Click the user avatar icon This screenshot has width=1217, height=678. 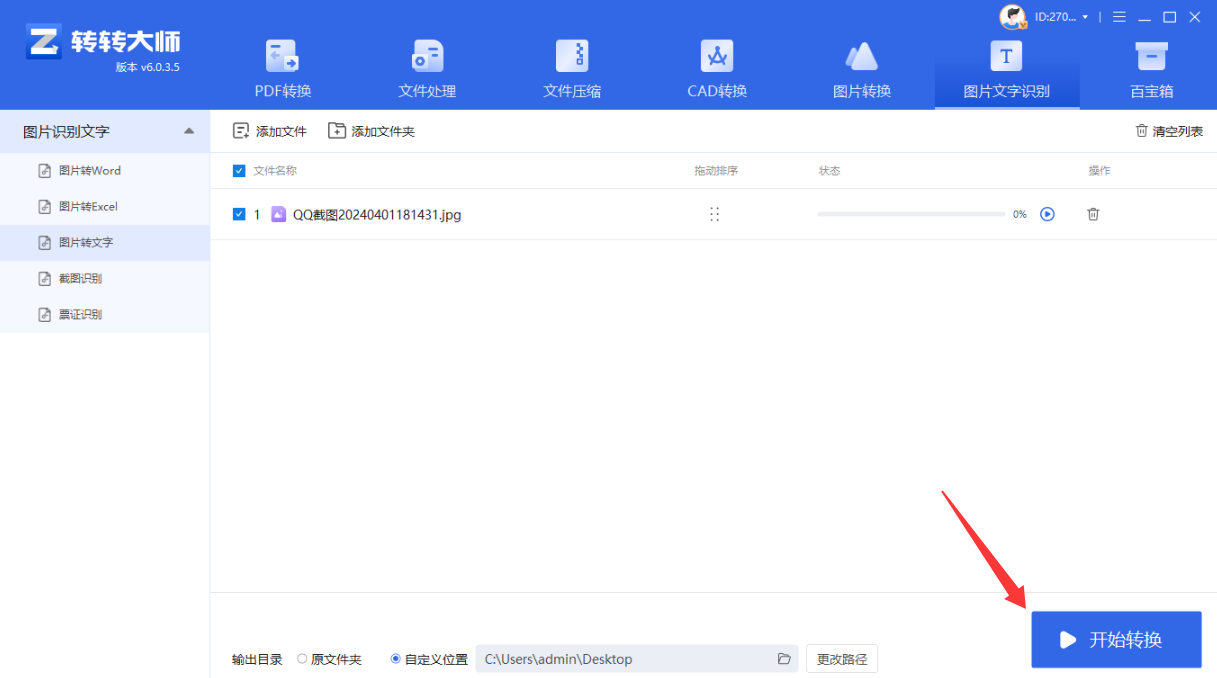[x=1013, y=16]
